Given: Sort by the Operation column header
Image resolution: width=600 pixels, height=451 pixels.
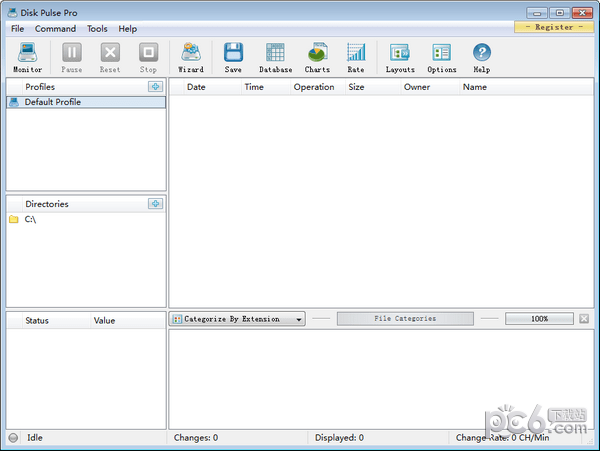Looking at the screenshot, I should (x=318, y=87).
